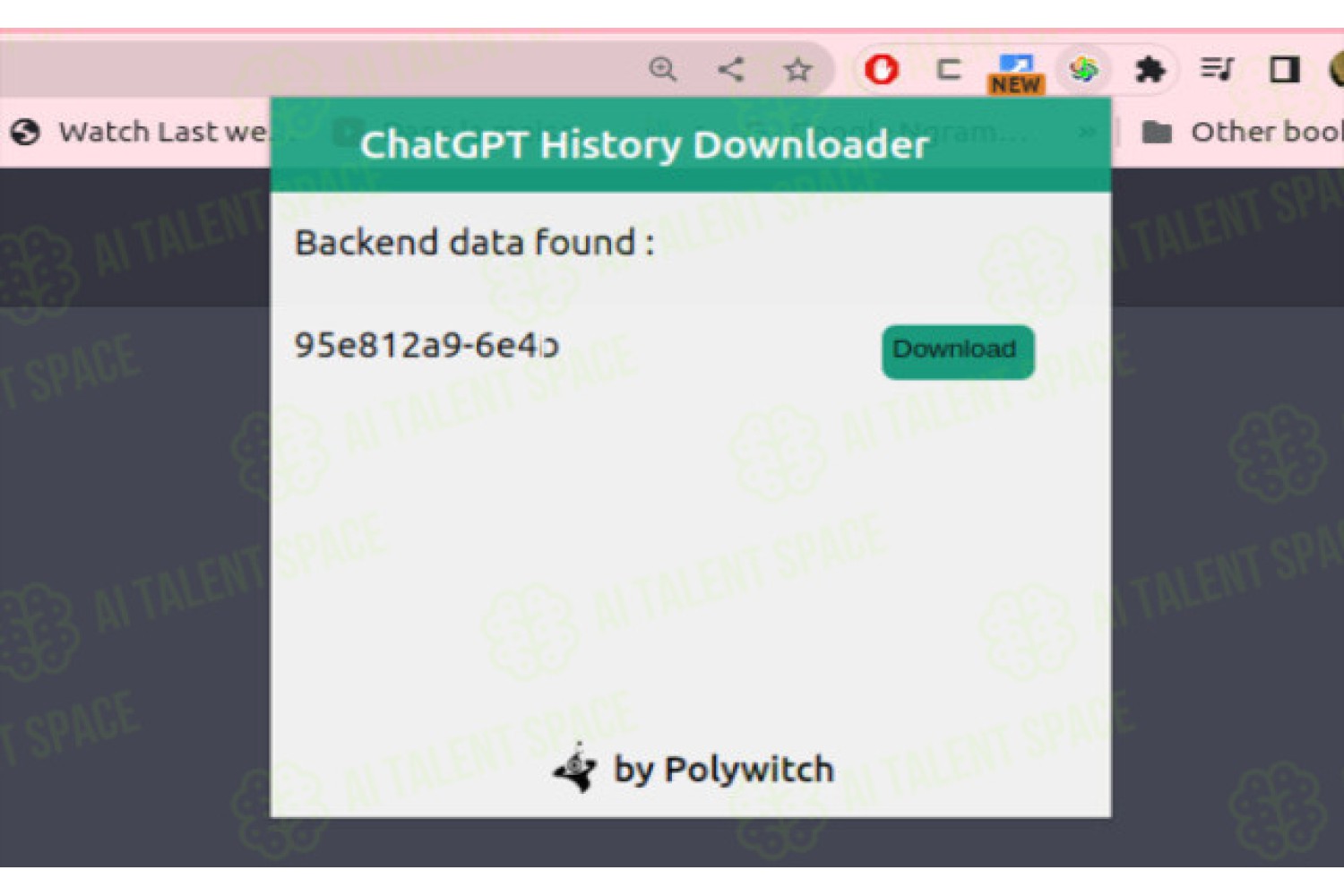
Task: Click the conversation ID 95e812a9-6e4
Action: pos(426,345)
